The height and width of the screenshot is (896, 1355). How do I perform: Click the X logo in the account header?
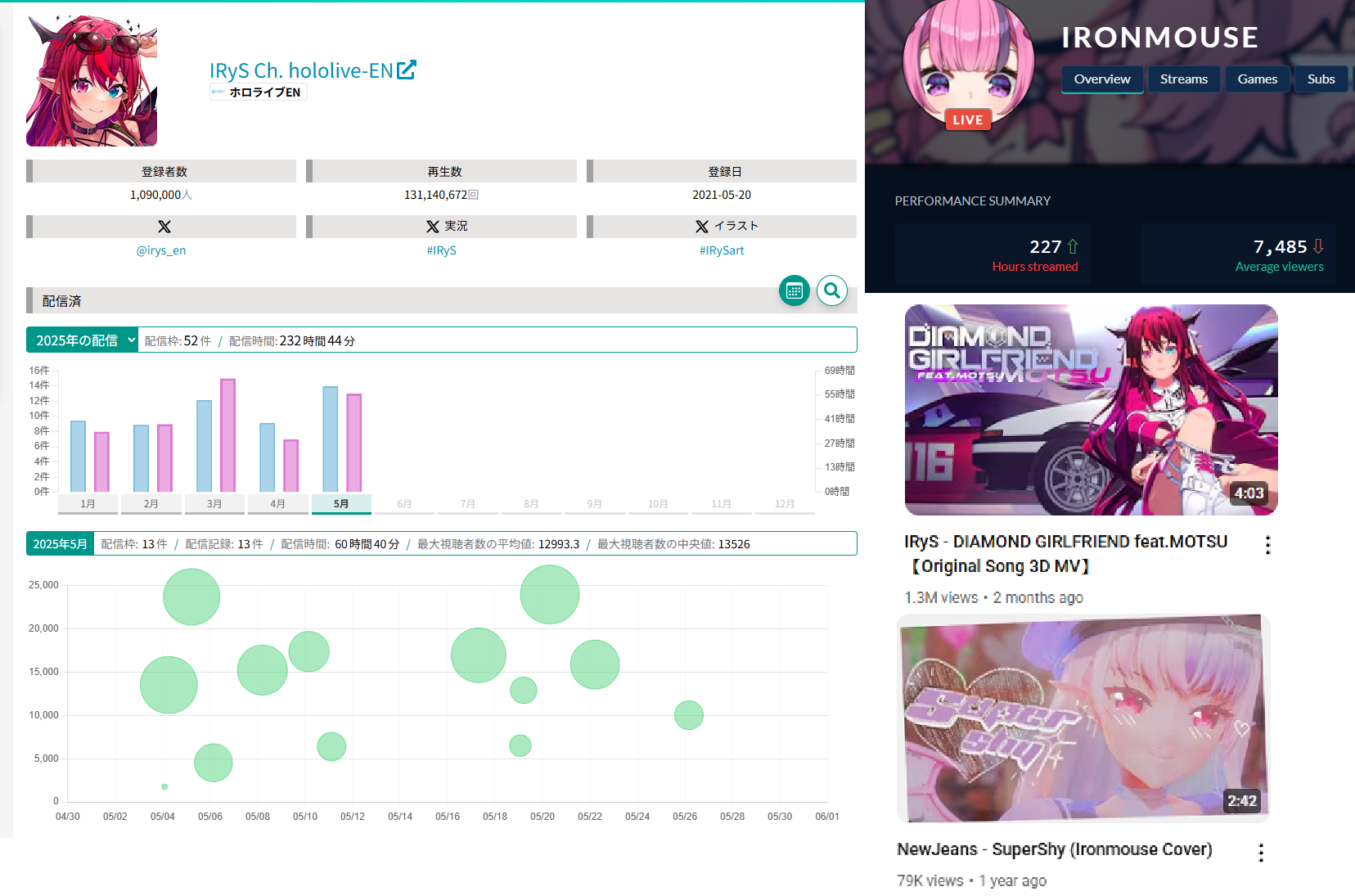point(164,227)
